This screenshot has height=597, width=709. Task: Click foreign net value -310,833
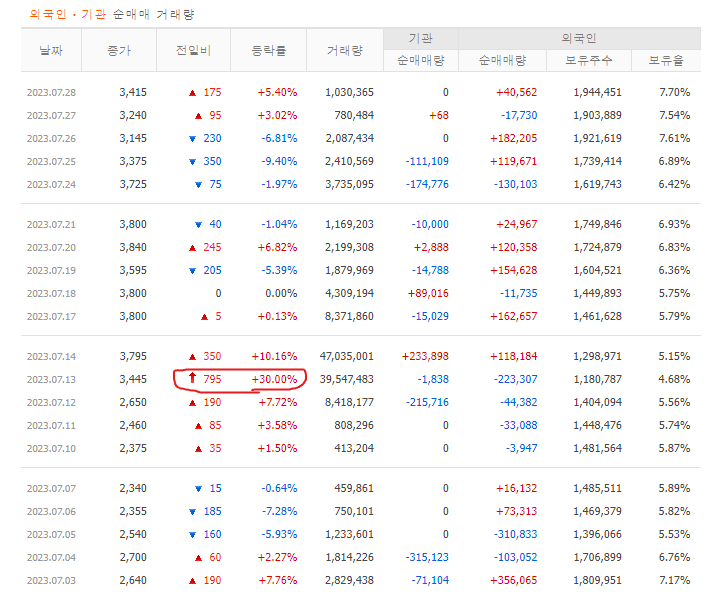515,534
